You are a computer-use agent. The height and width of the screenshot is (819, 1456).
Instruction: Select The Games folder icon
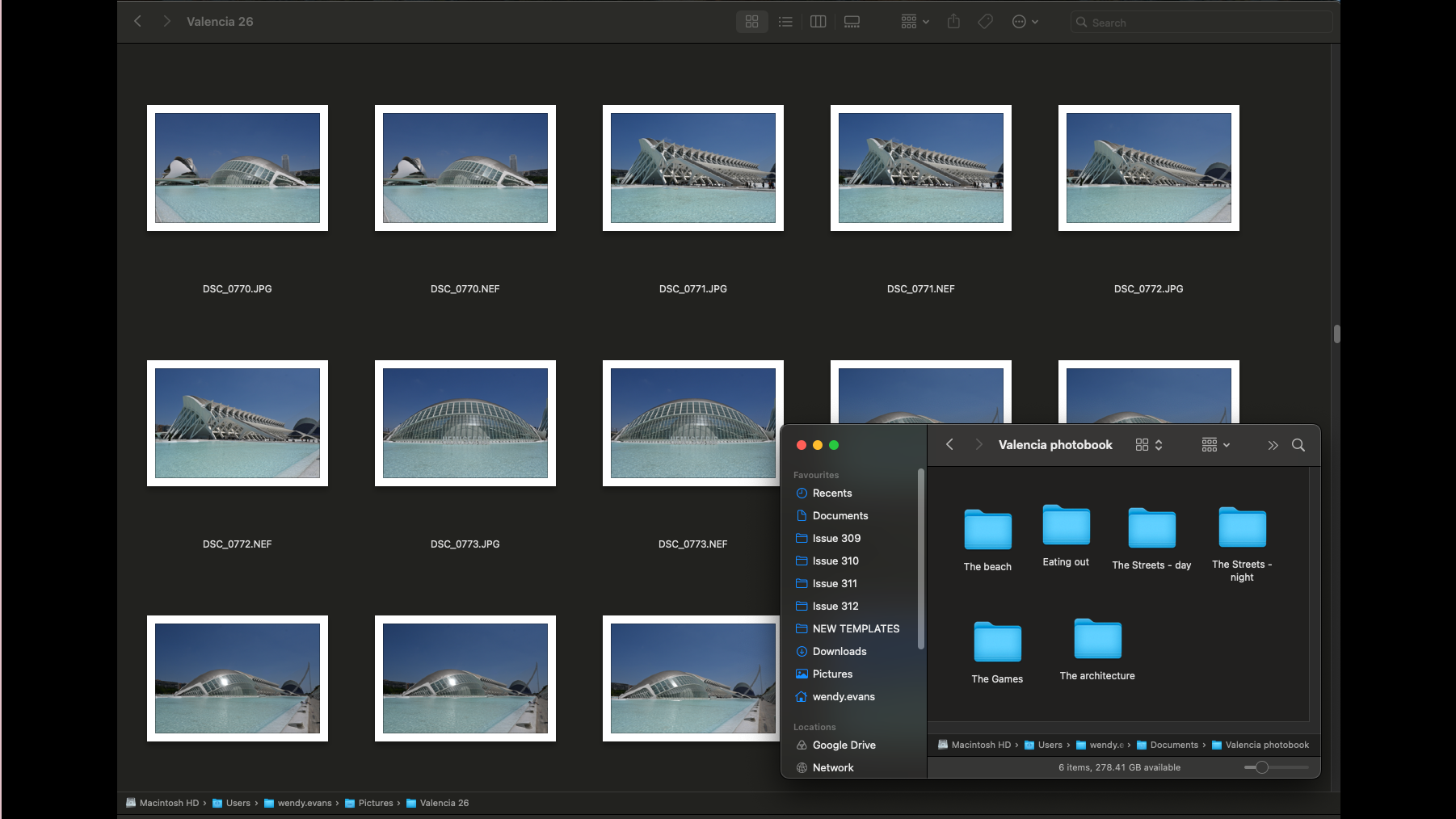997,642
